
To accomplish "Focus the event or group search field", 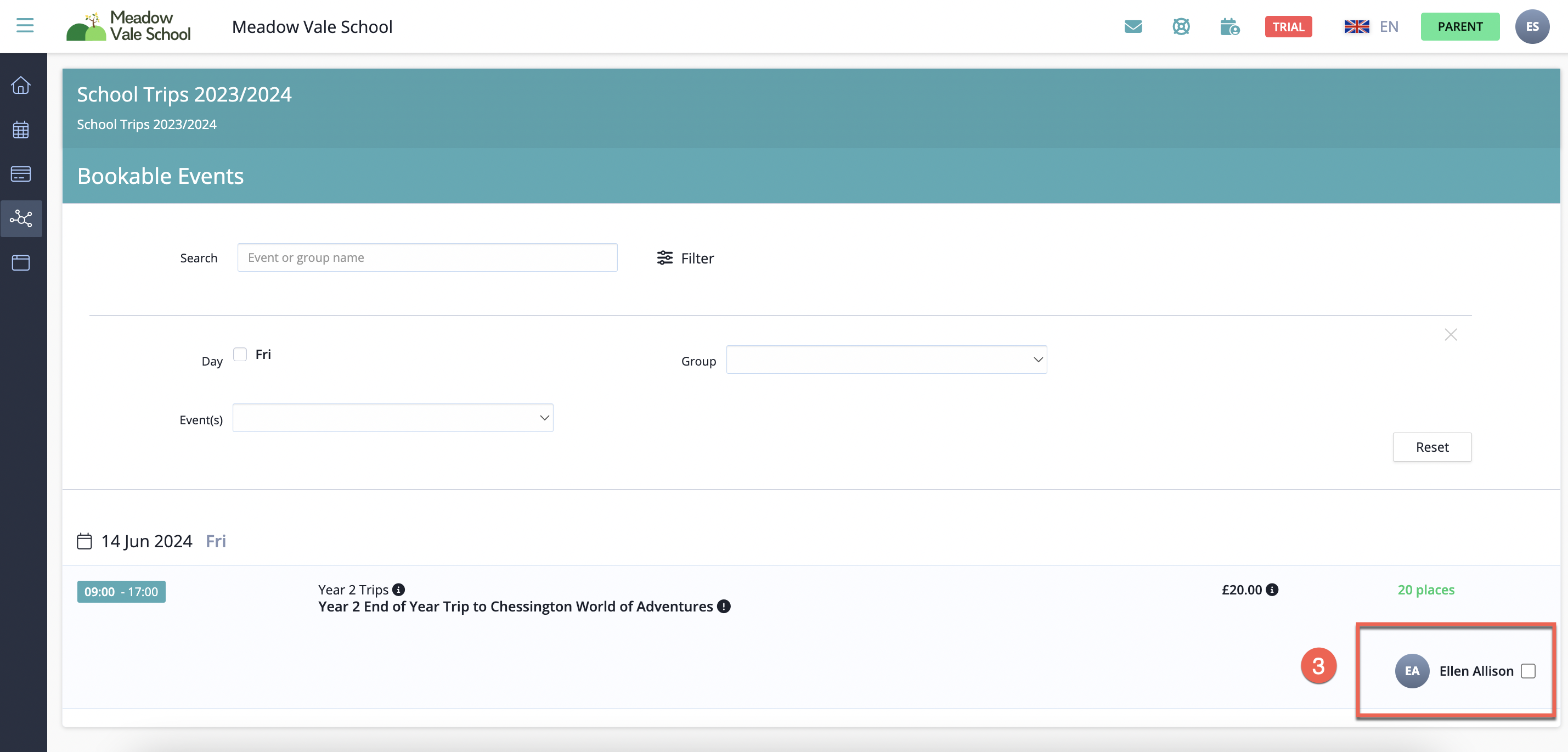I will (427, 257).
